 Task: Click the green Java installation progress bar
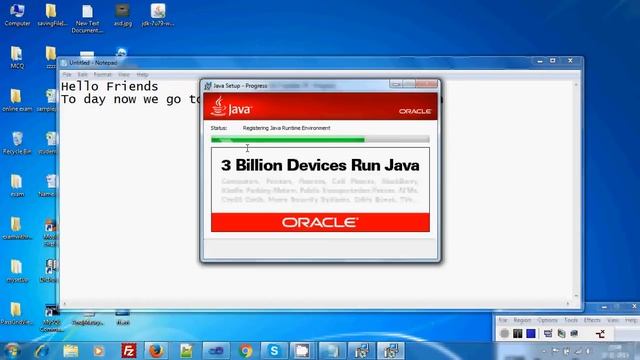(320, 140)
